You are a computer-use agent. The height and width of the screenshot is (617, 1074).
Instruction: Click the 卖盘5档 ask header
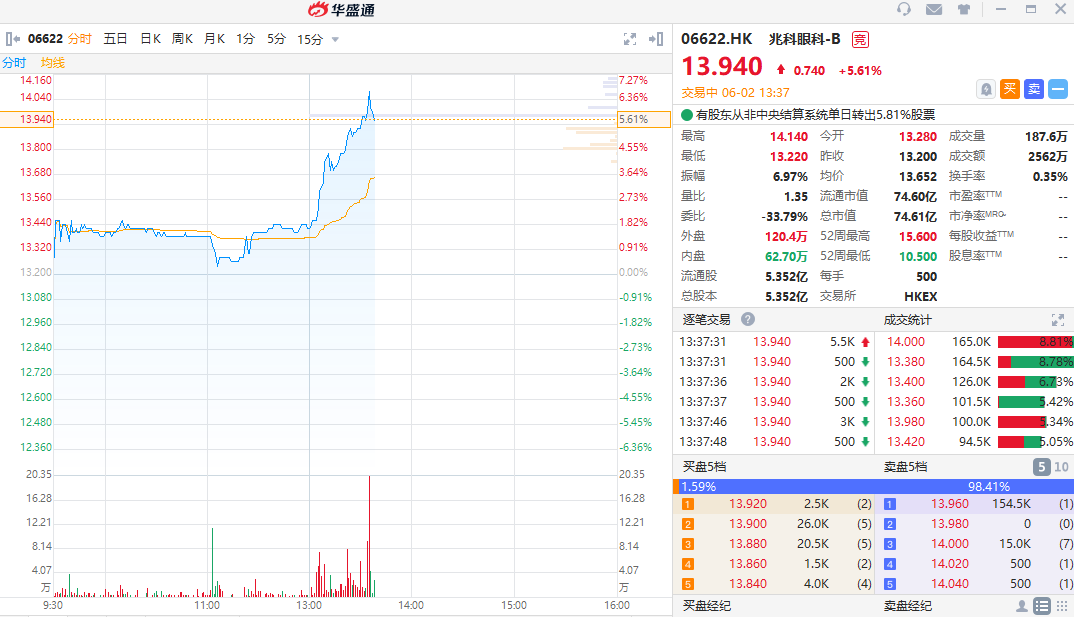coord(906,467)
